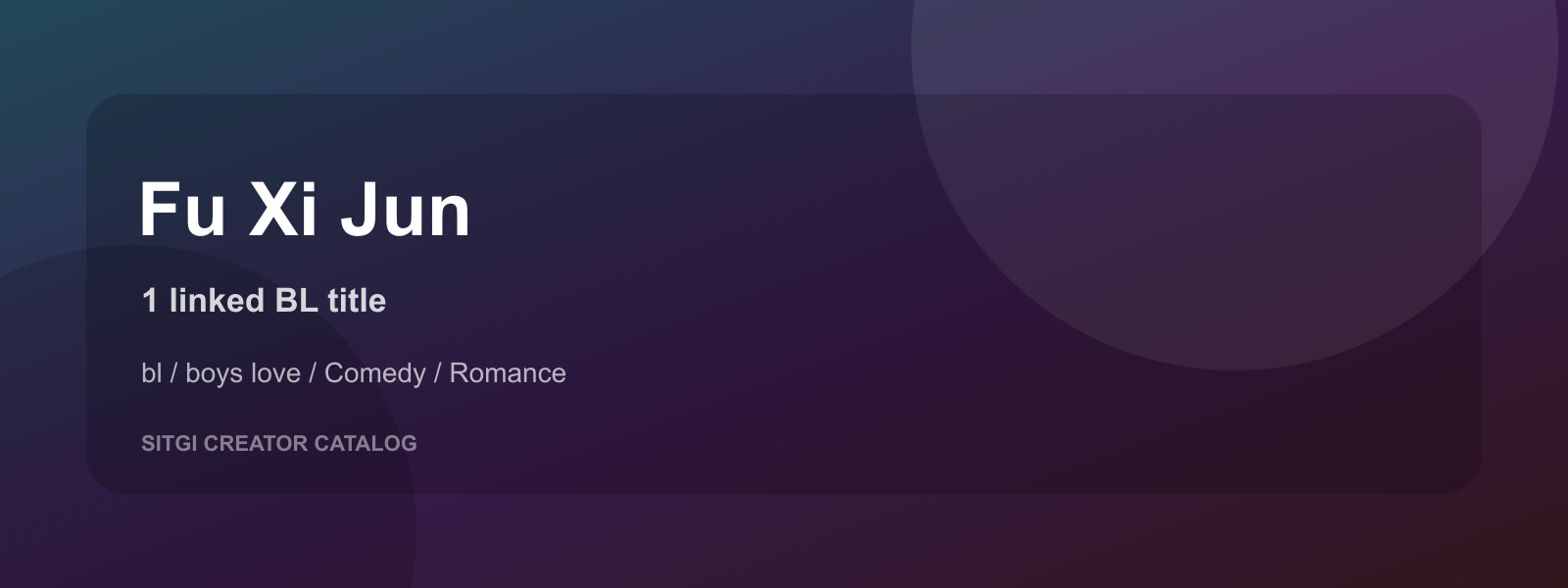
Task: Click the Fu Xi Jun heading
Action: [305, 210]
